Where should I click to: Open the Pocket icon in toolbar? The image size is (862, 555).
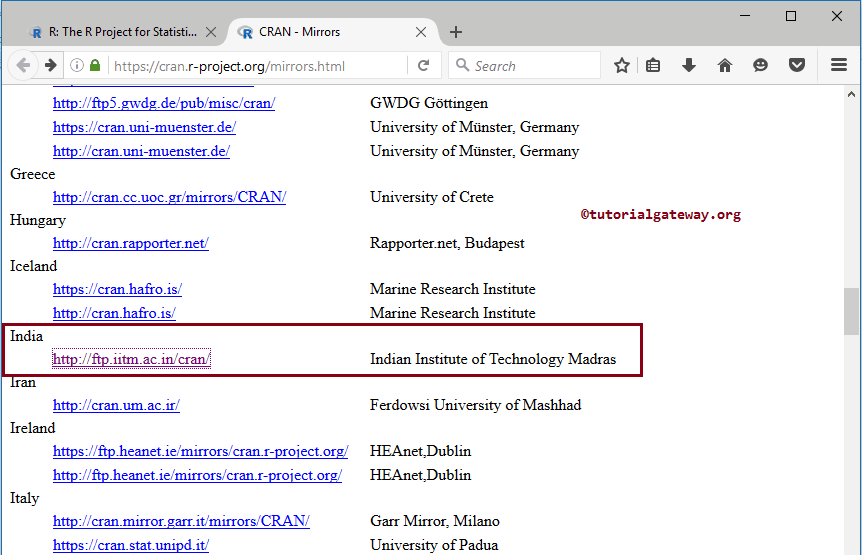coord(797,65)
